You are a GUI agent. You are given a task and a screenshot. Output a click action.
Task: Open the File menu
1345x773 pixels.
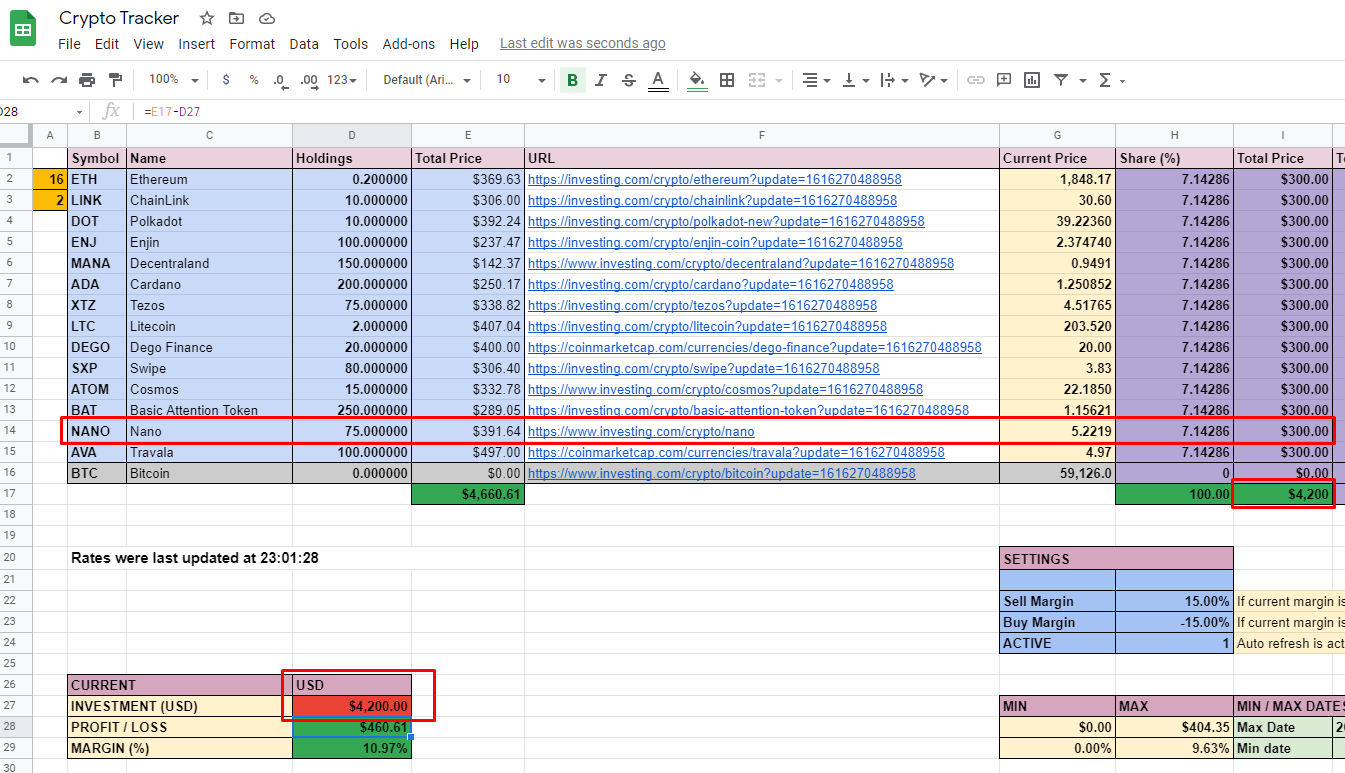69,44
